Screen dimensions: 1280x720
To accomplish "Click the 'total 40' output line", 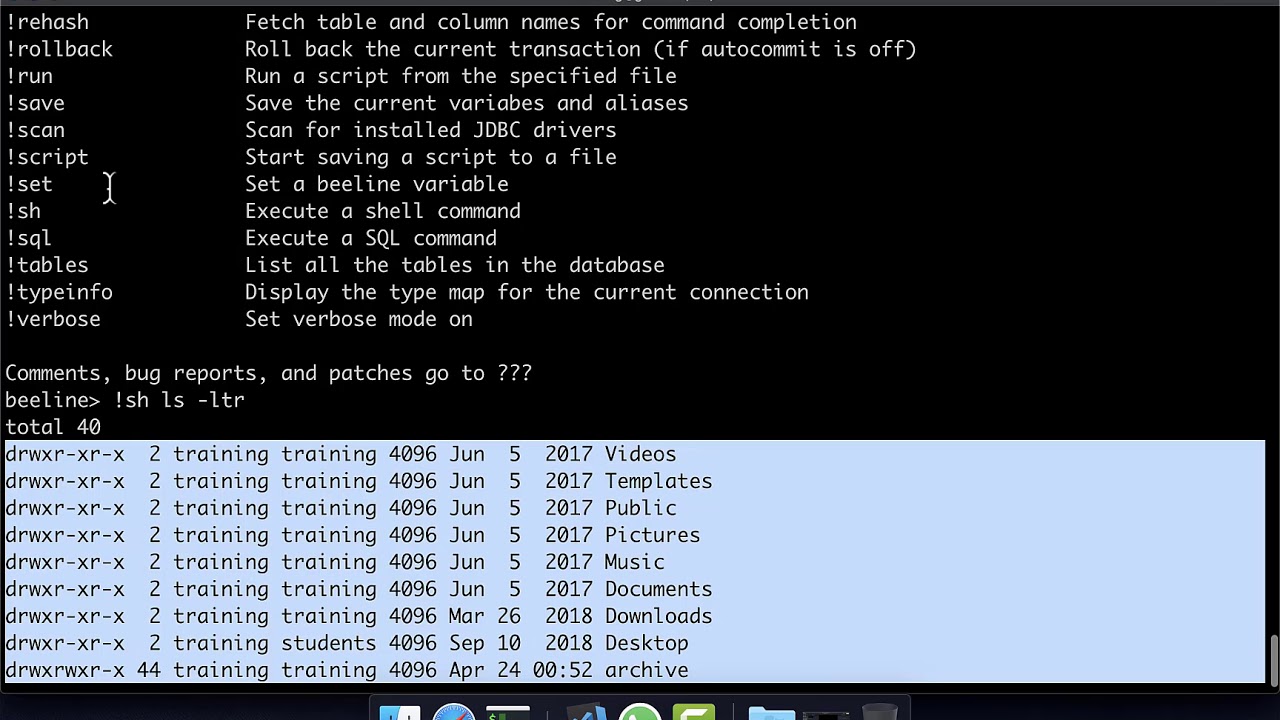I will [x=53, y=427].
